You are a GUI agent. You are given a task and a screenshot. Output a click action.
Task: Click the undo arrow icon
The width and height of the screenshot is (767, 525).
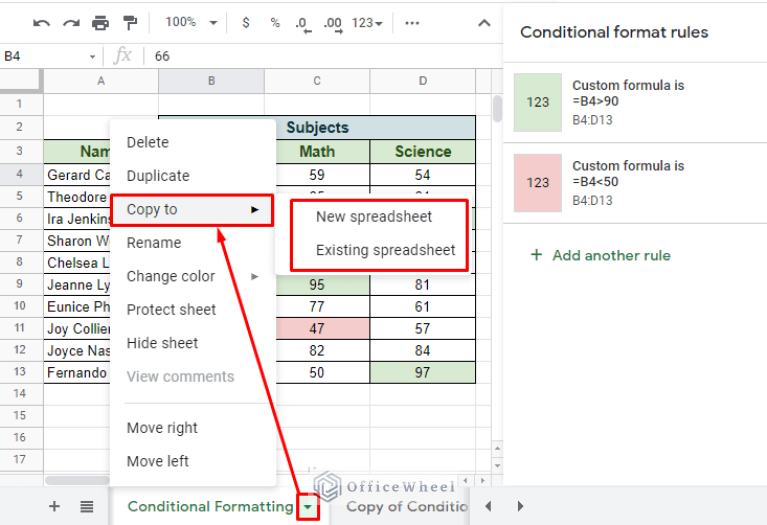[41, 23]
